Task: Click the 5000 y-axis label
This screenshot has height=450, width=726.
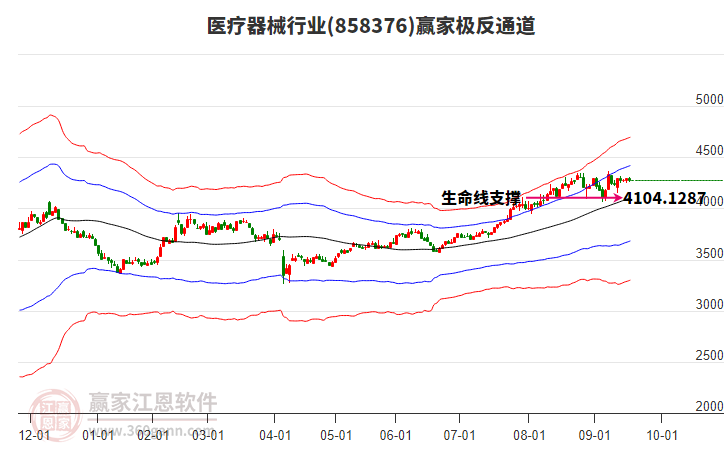Action: pos(709,99)
